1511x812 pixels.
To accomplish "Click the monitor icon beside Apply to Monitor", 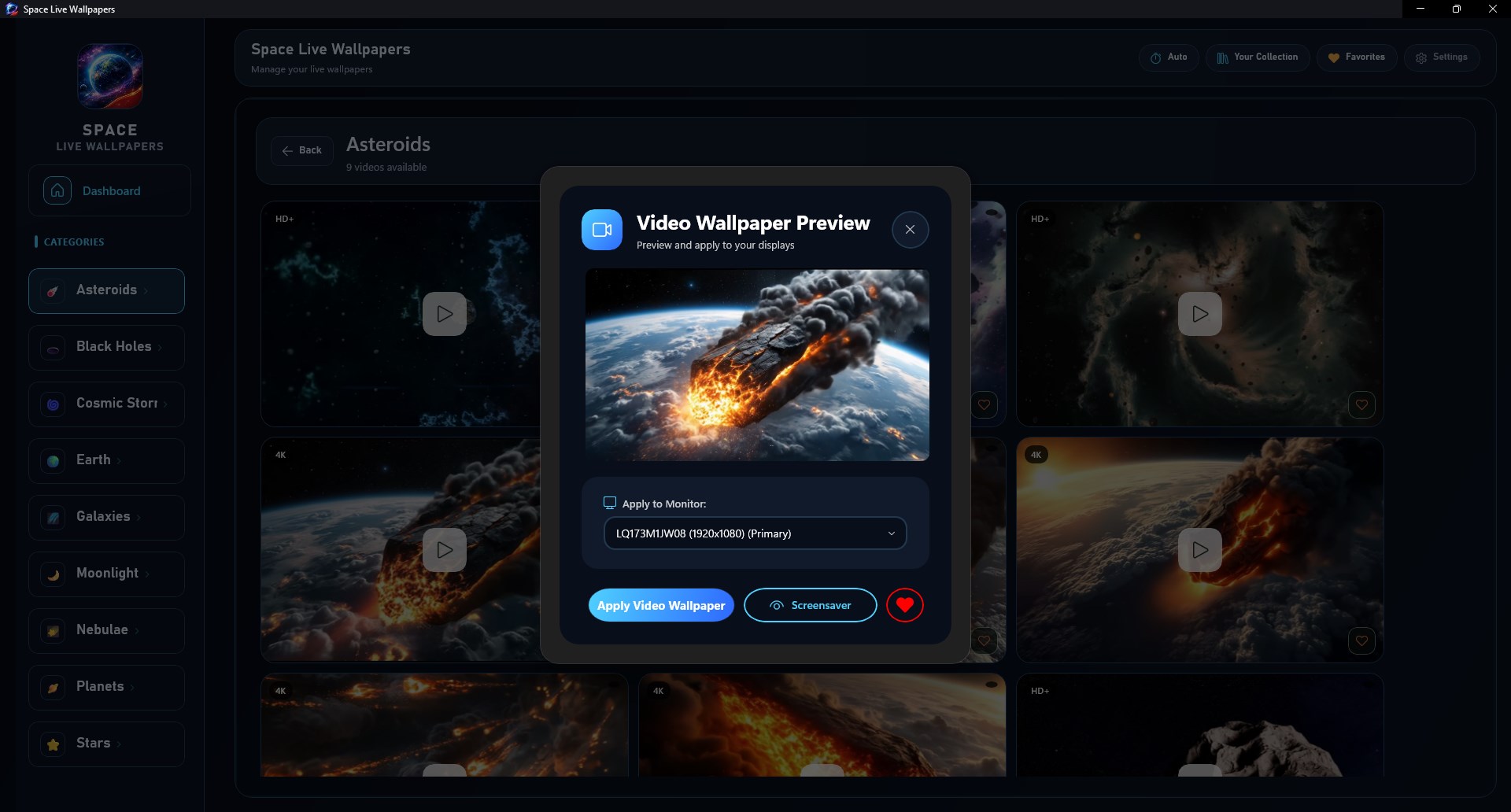I will pos(609,503).
